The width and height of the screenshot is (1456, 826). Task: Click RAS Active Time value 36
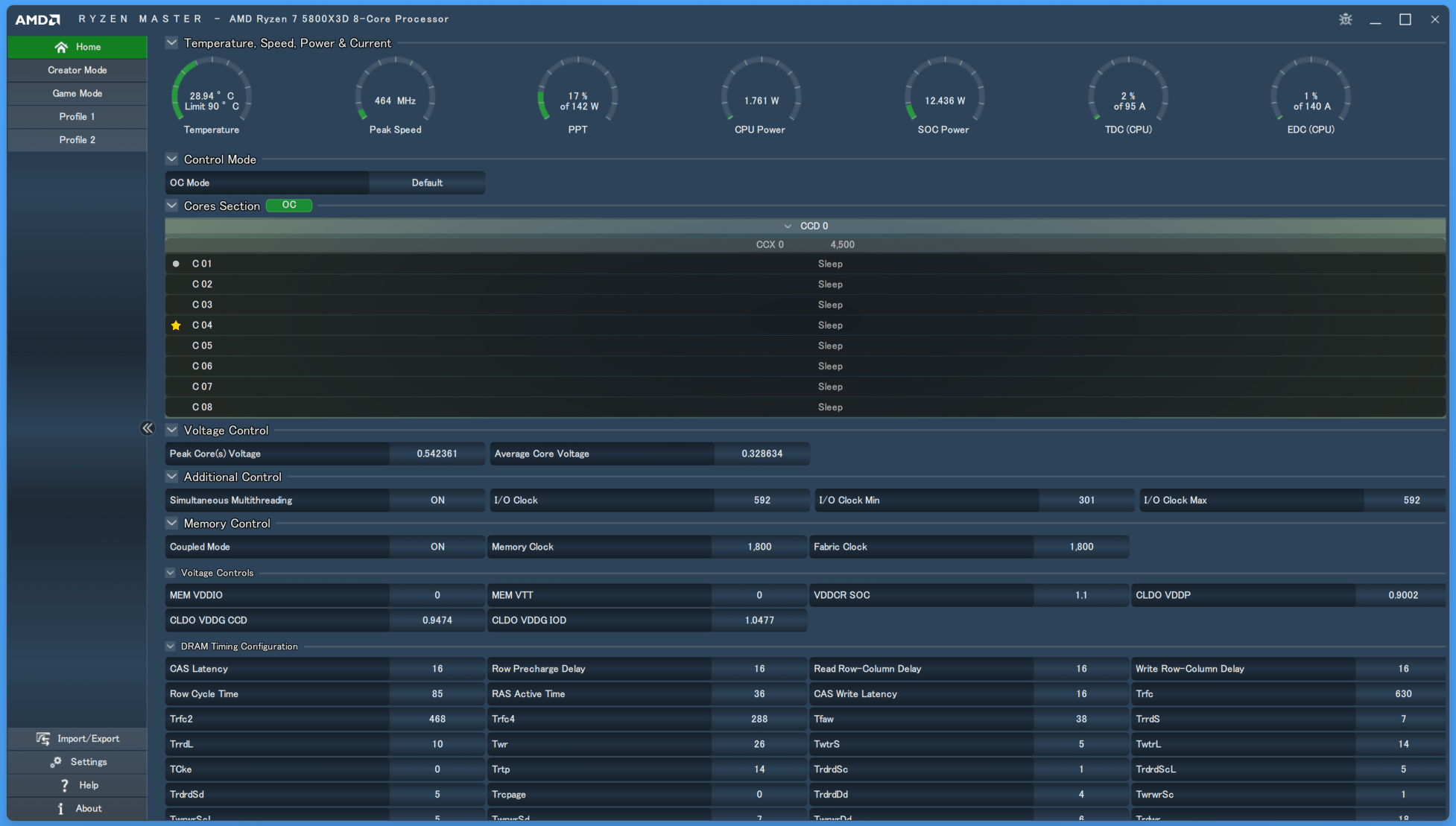click(x=759, y=693)
